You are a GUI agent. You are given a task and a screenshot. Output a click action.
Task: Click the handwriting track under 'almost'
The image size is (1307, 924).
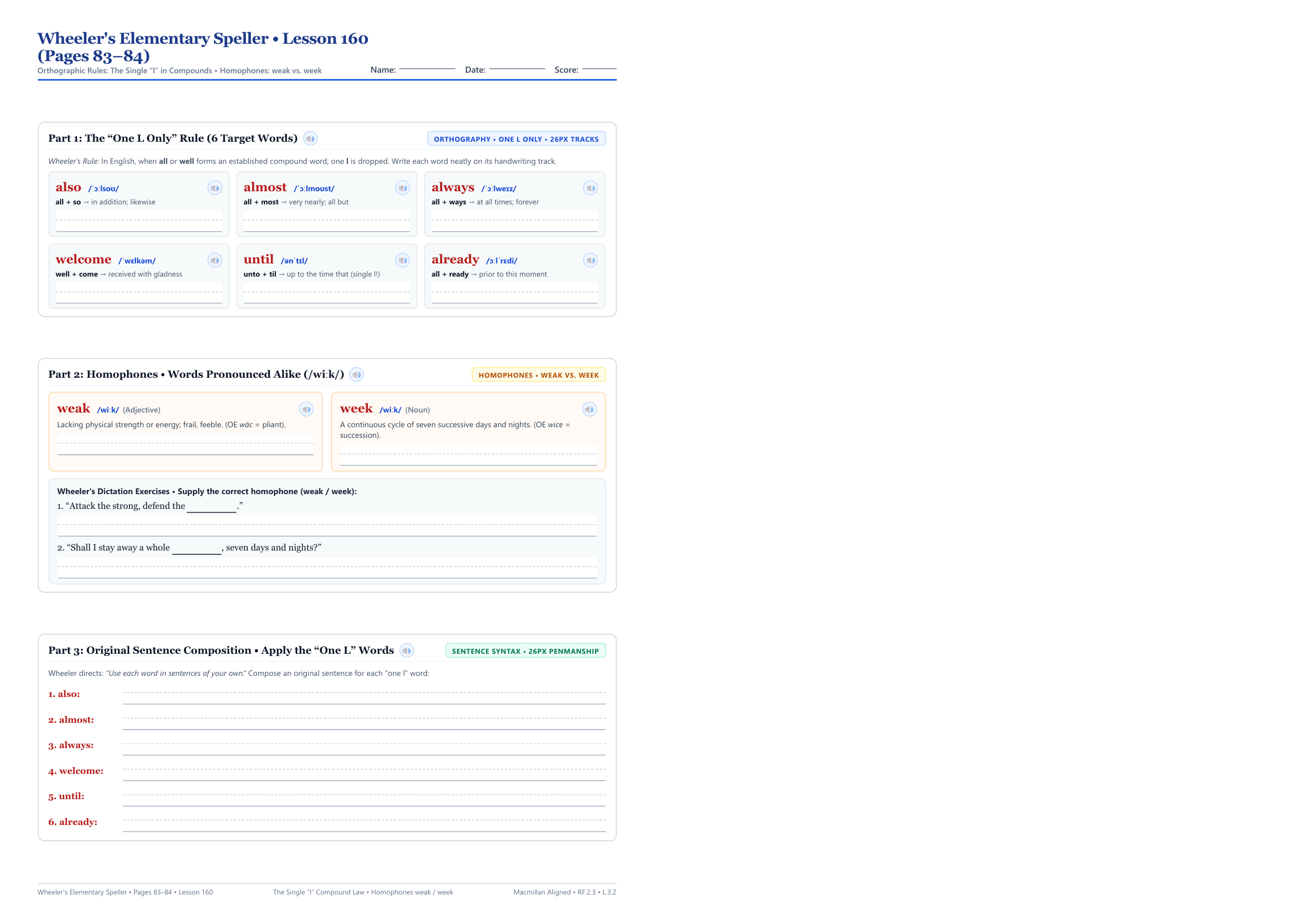click(327, 221)
